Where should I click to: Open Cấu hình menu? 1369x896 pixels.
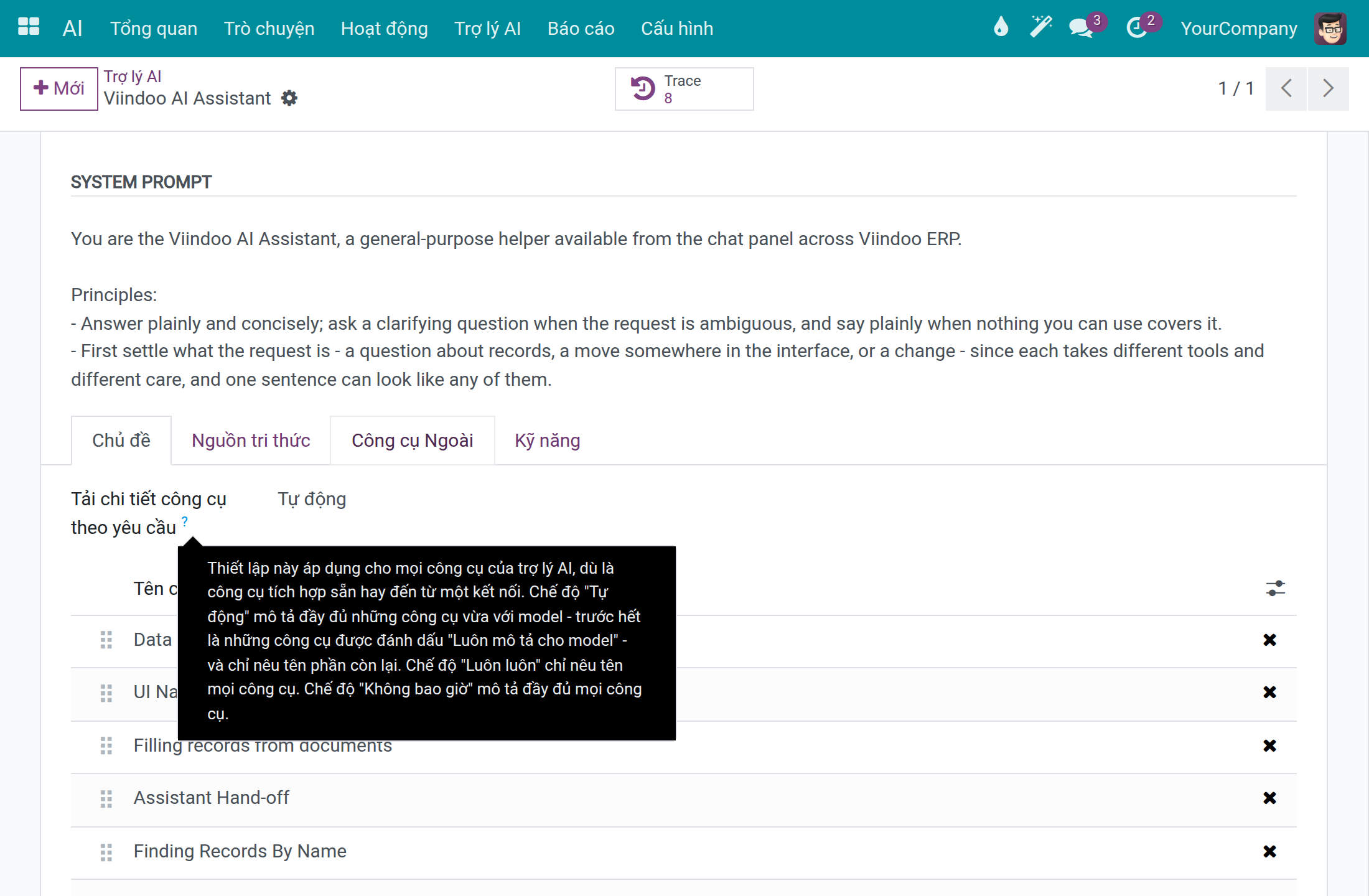click(x=677, y=29)
